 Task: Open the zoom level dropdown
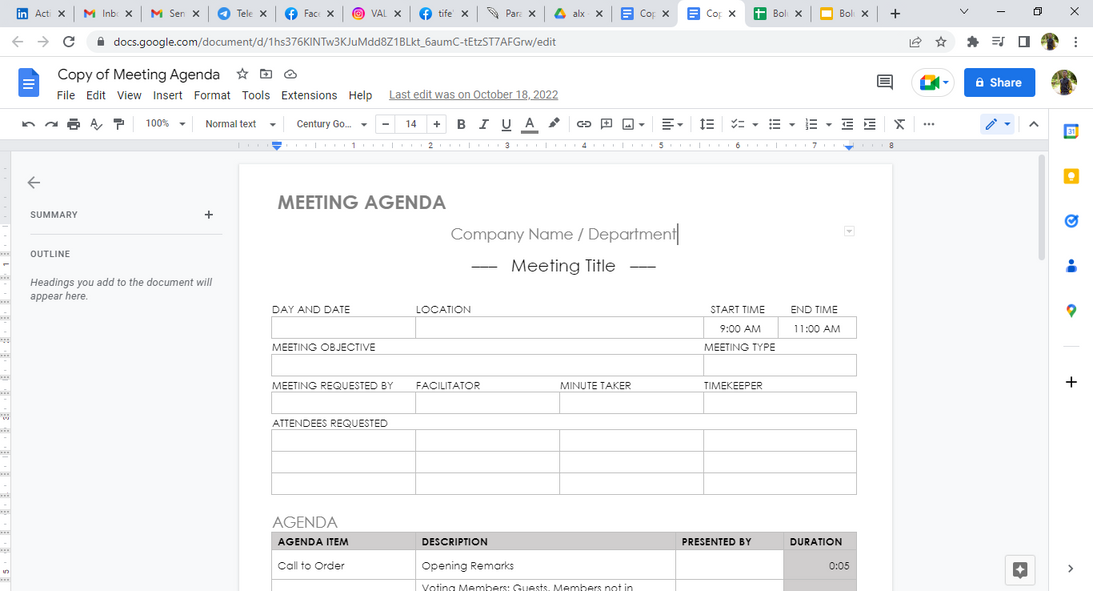click(x=165, y=124)
